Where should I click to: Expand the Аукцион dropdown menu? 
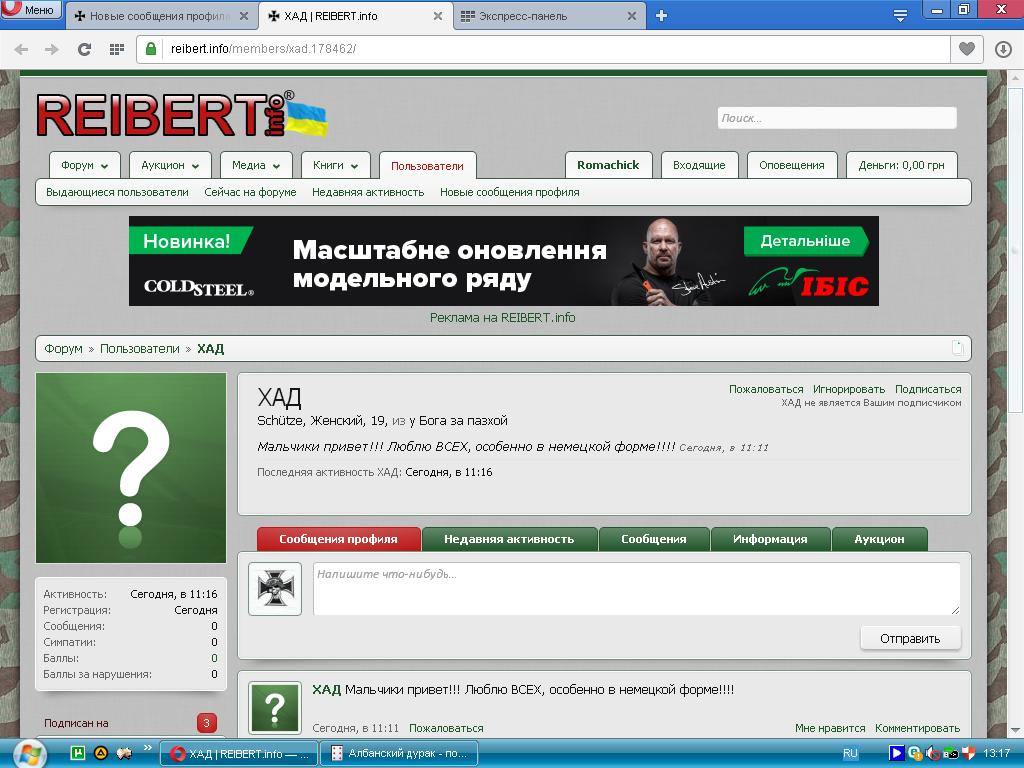click(170, 165)
